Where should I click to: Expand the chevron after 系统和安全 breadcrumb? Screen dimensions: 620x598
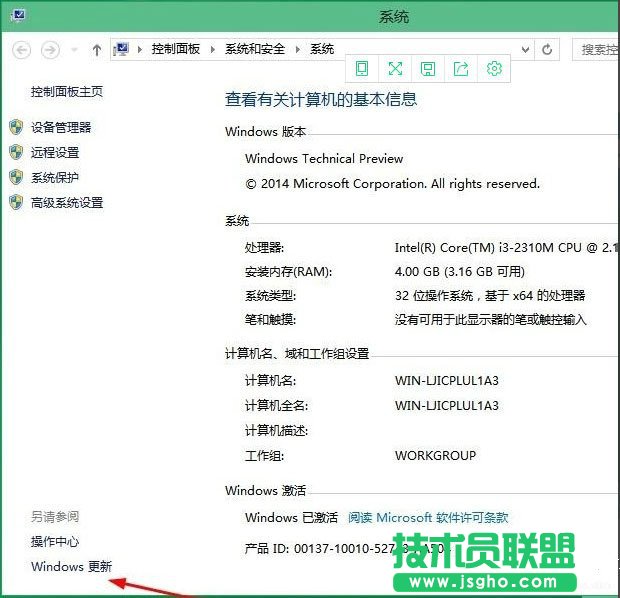pos(298,49)
